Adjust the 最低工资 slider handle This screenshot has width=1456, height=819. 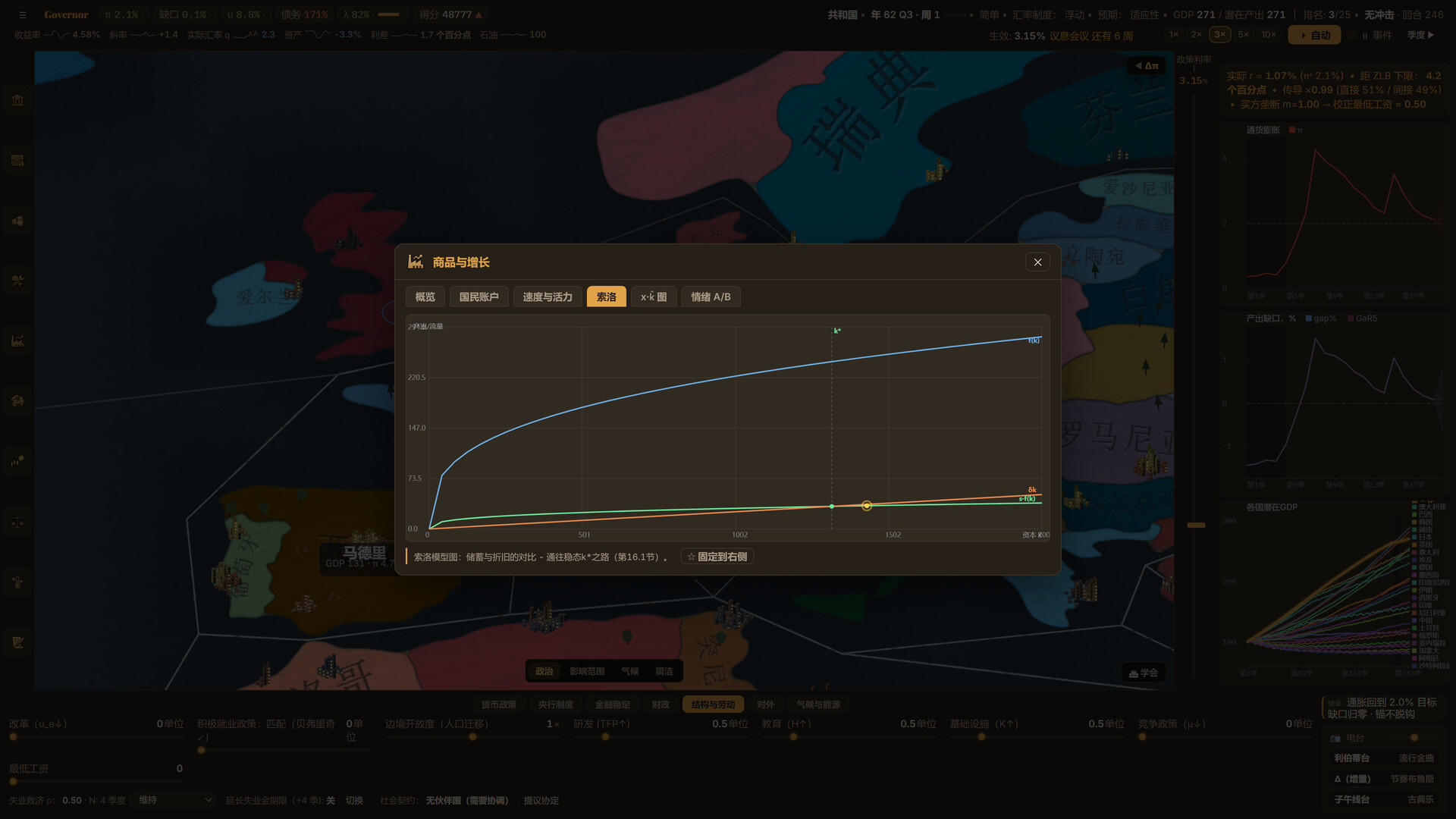pos(13,781)
